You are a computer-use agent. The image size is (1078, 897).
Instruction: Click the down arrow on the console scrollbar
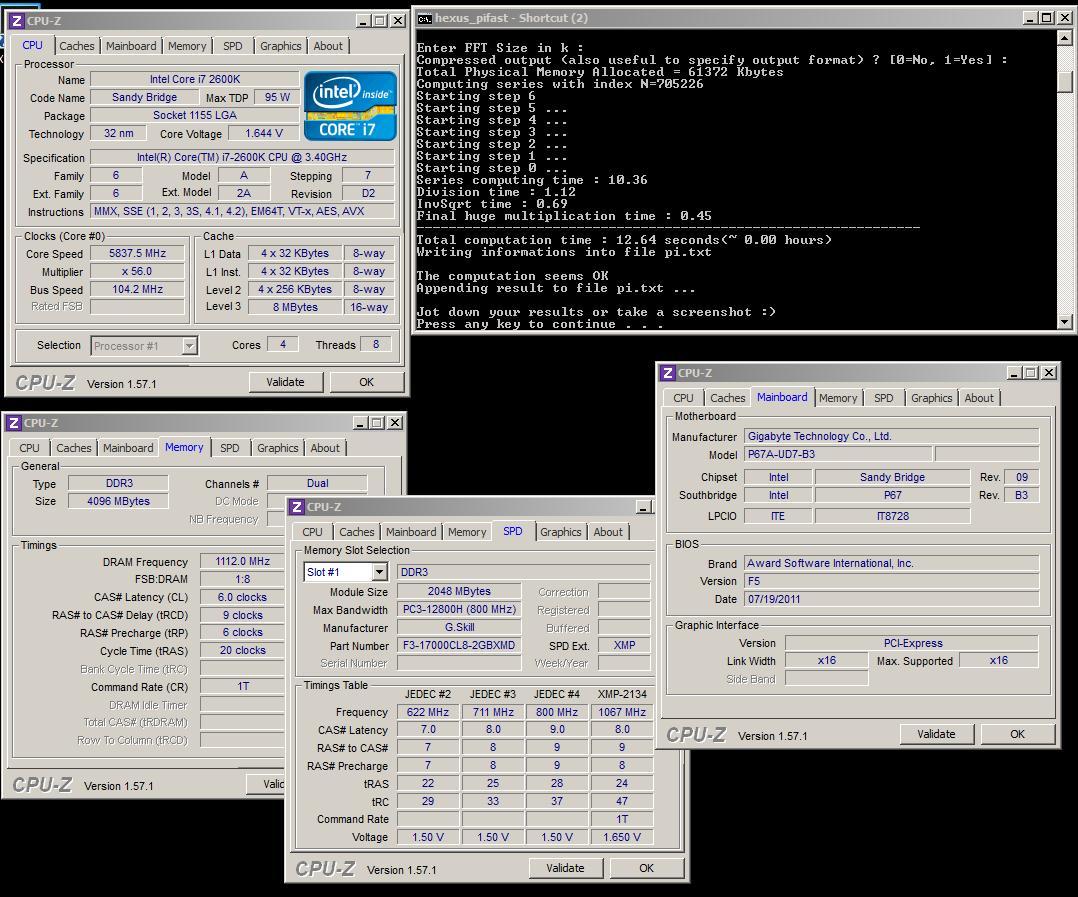pos(1064,321)
